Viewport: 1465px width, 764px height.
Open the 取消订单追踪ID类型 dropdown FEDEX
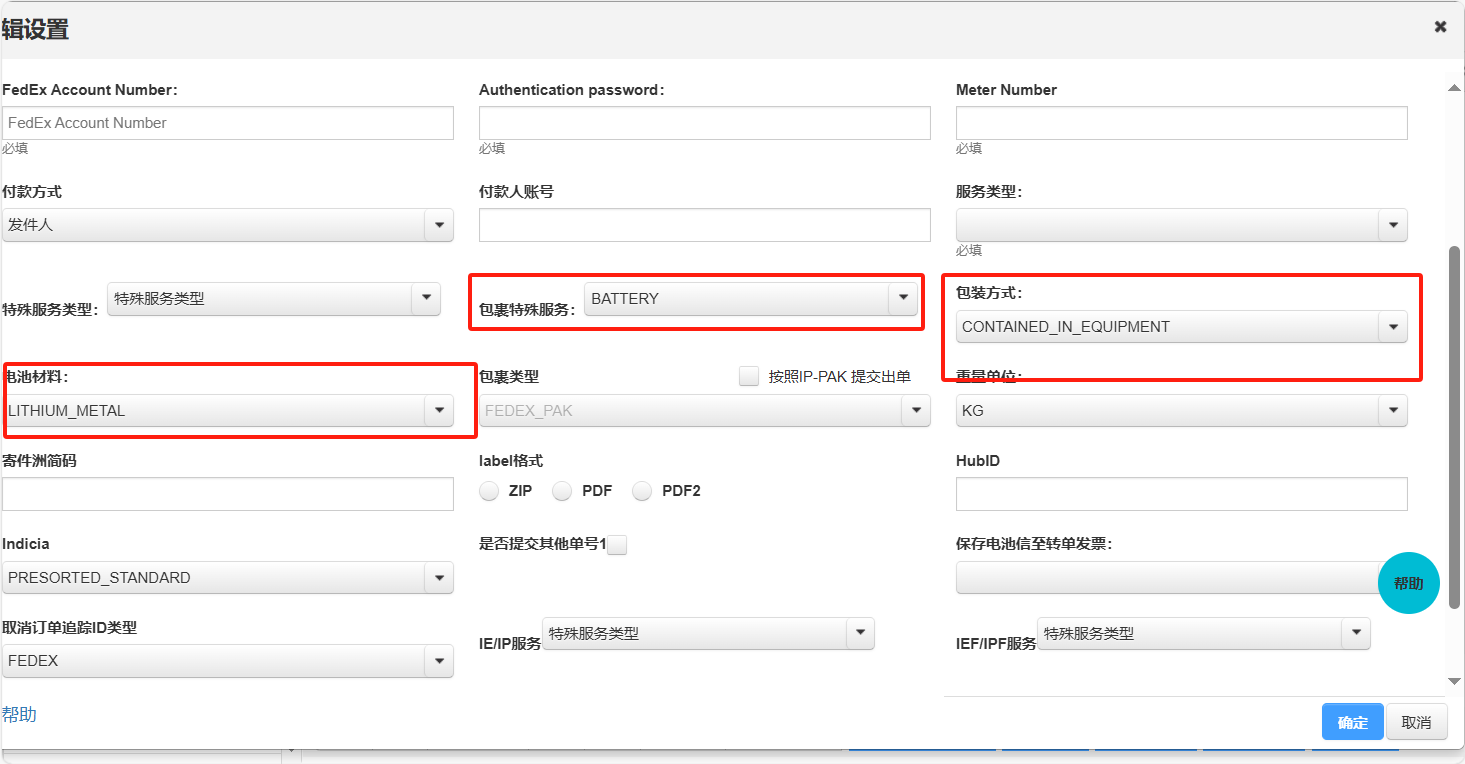click(228, 661)
